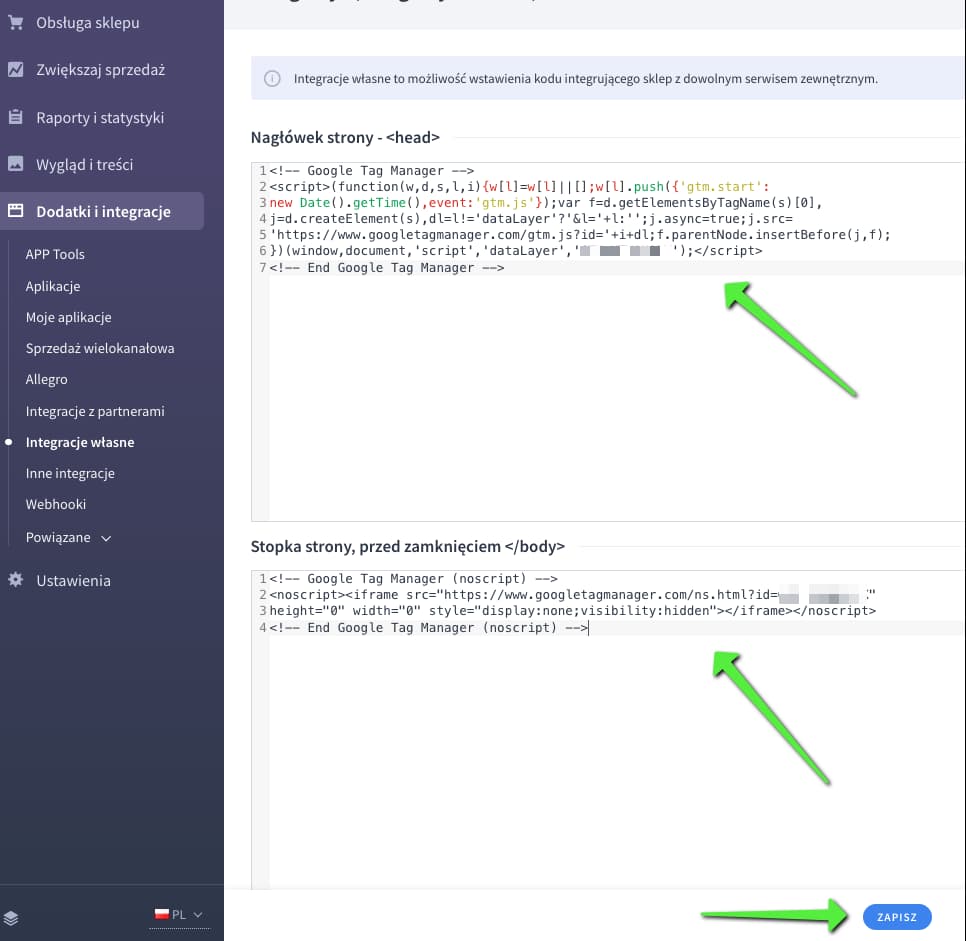
Task: Open Moje aplikacje
Action: pos(68,317)
